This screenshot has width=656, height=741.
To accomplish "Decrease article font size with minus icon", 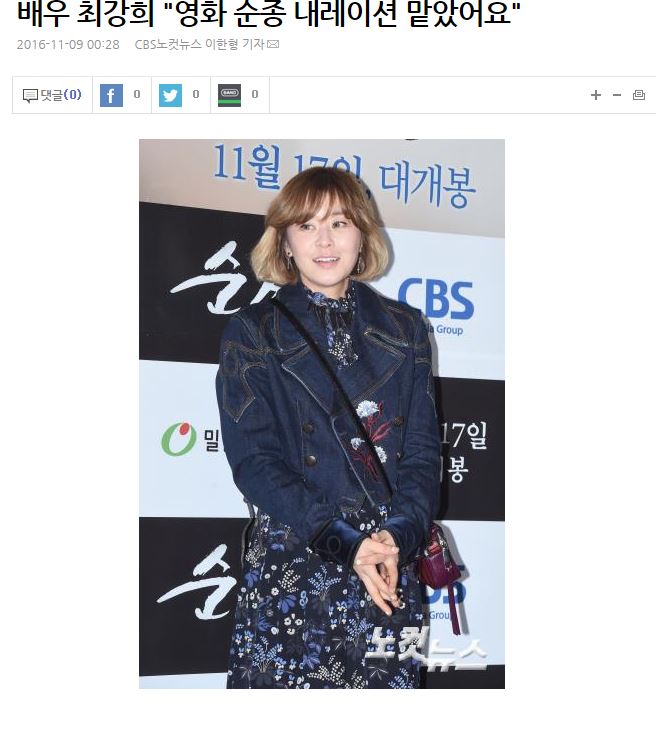I will pyautogui.click(x=617, y=95).
